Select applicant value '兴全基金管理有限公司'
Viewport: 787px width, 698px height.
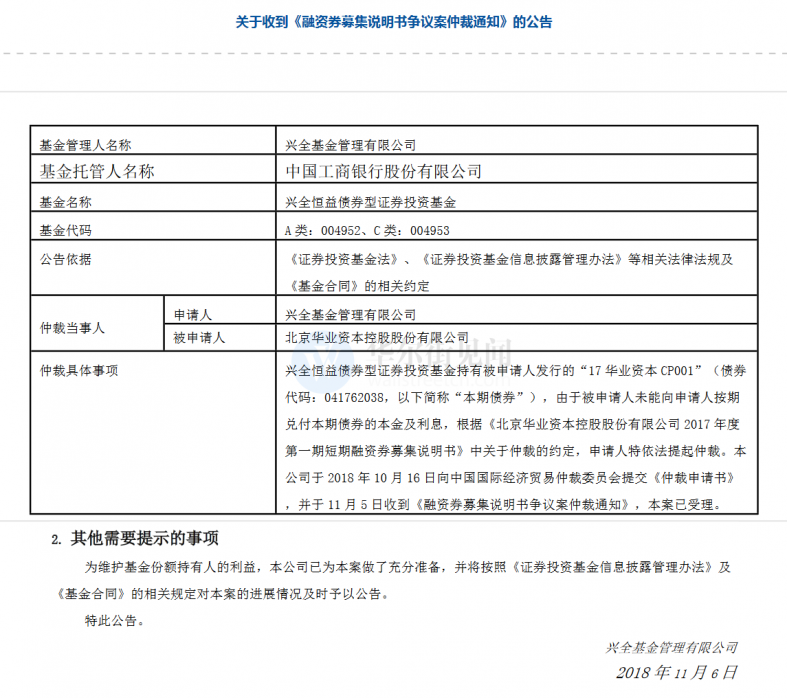(350, 315)
